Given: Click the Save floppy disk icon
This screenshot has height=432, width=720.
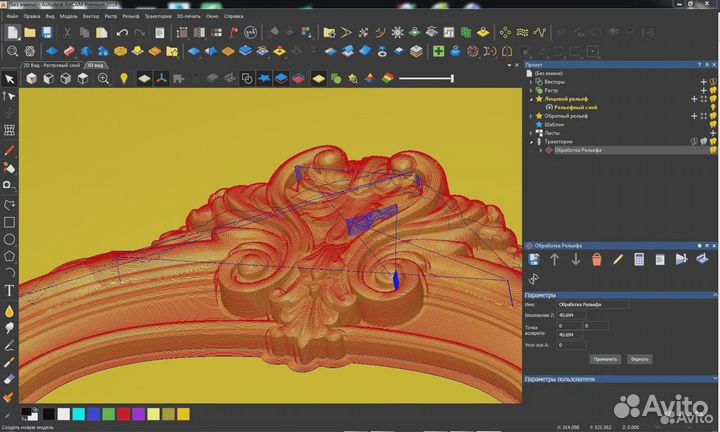Looking at the screenshot, I should (x=47, y=33).
